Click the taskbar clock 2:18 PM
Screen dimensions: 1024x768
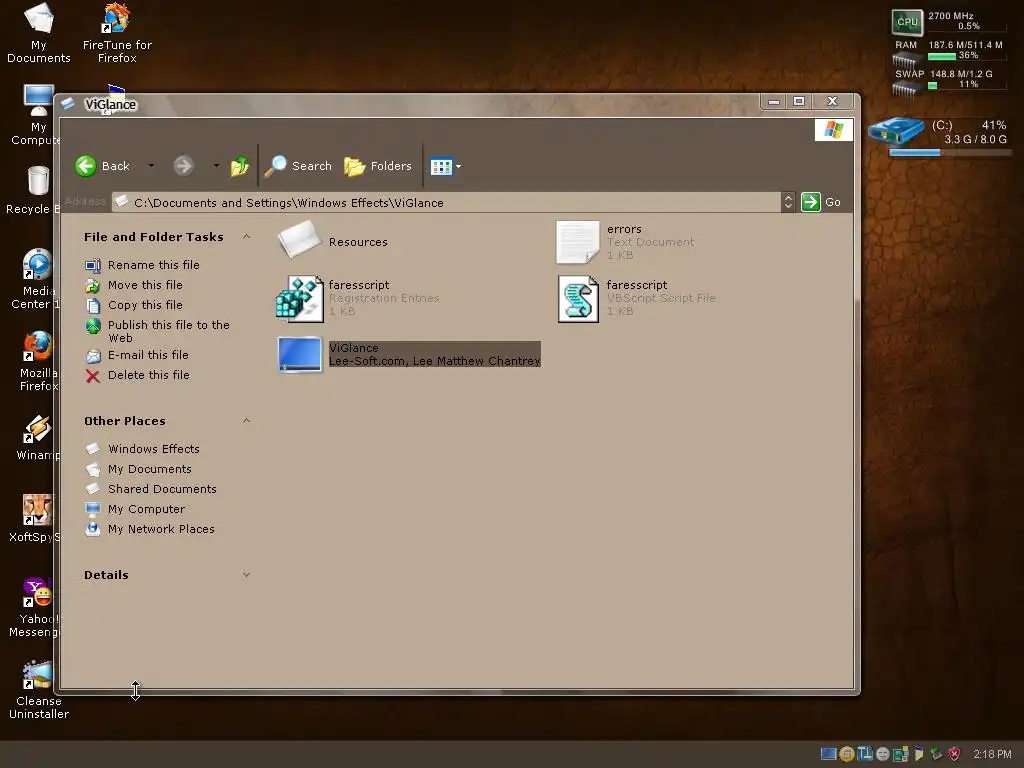[x=992, y=754]
